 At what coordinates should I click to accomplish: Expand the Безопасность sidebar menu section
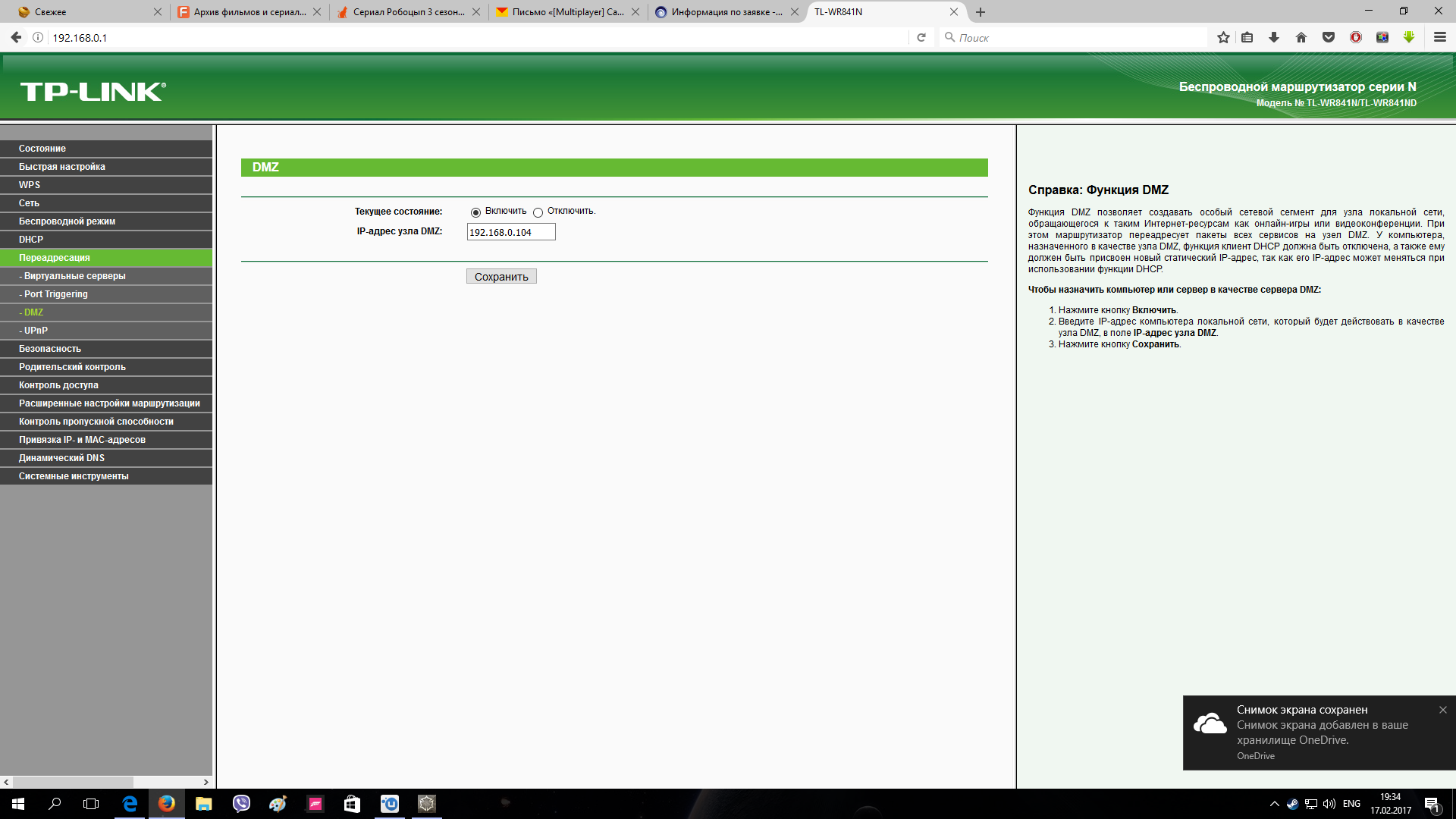pos(50,349)
